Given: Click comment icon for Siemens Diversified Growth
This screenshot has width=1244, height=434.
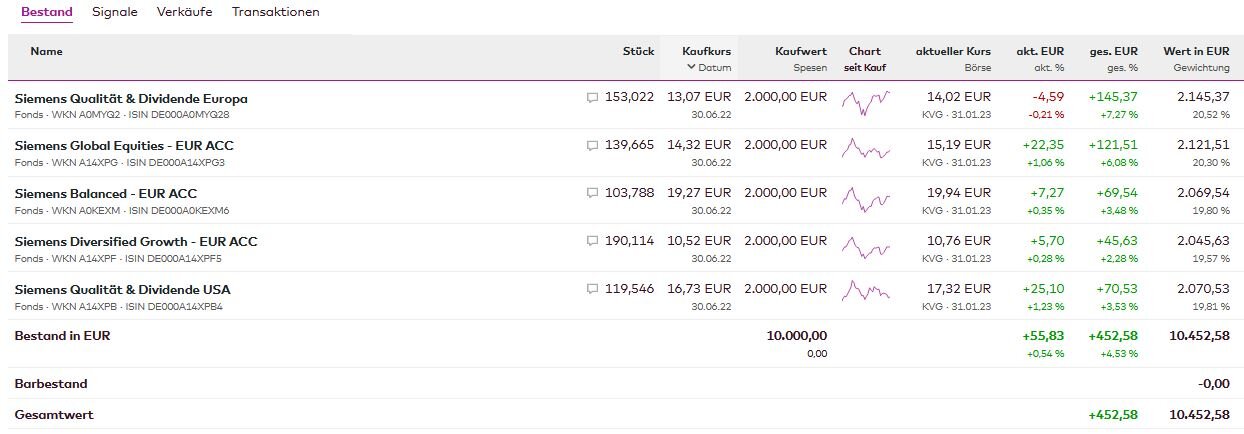Looking at the screenshot, I should [592, 241].
